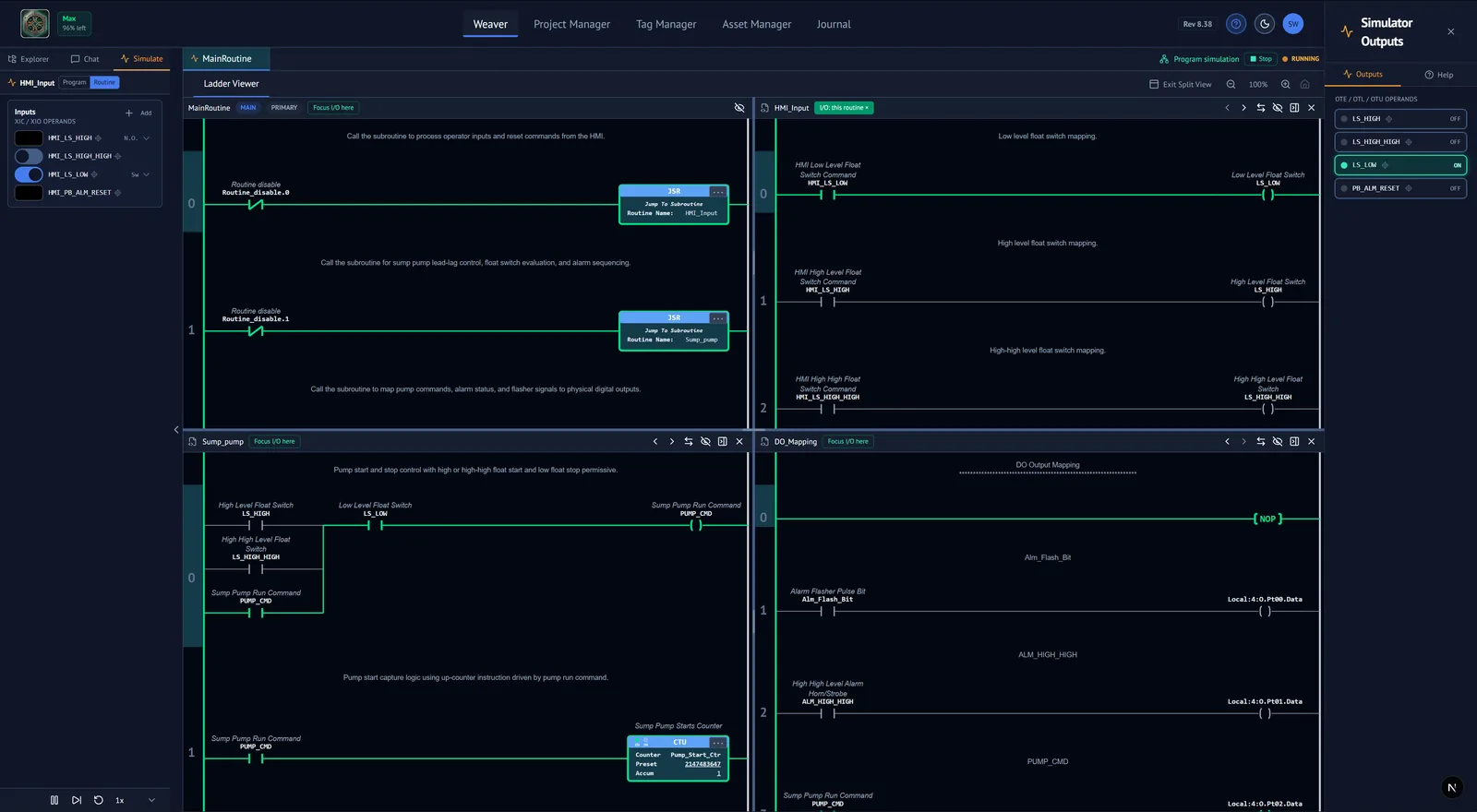Open the Sw dropdown for HMI_LS_LOW

click(x=140, y=174)
